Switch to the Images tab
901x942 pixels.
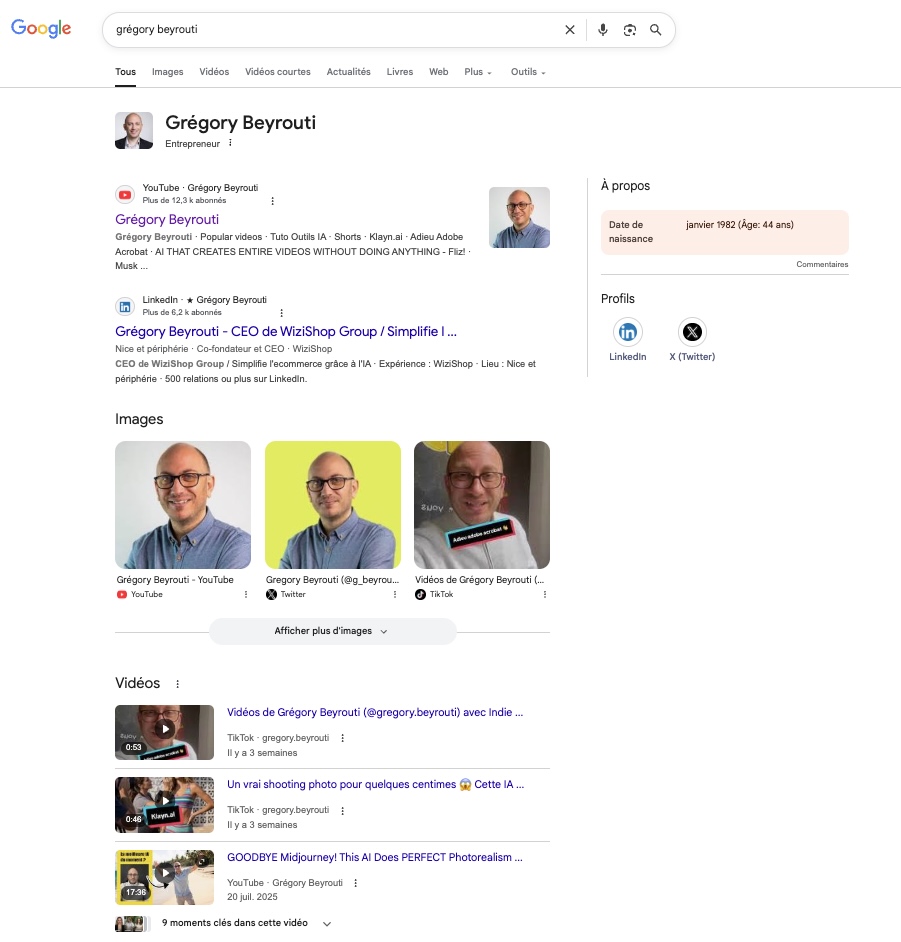[x=168, y=71]
